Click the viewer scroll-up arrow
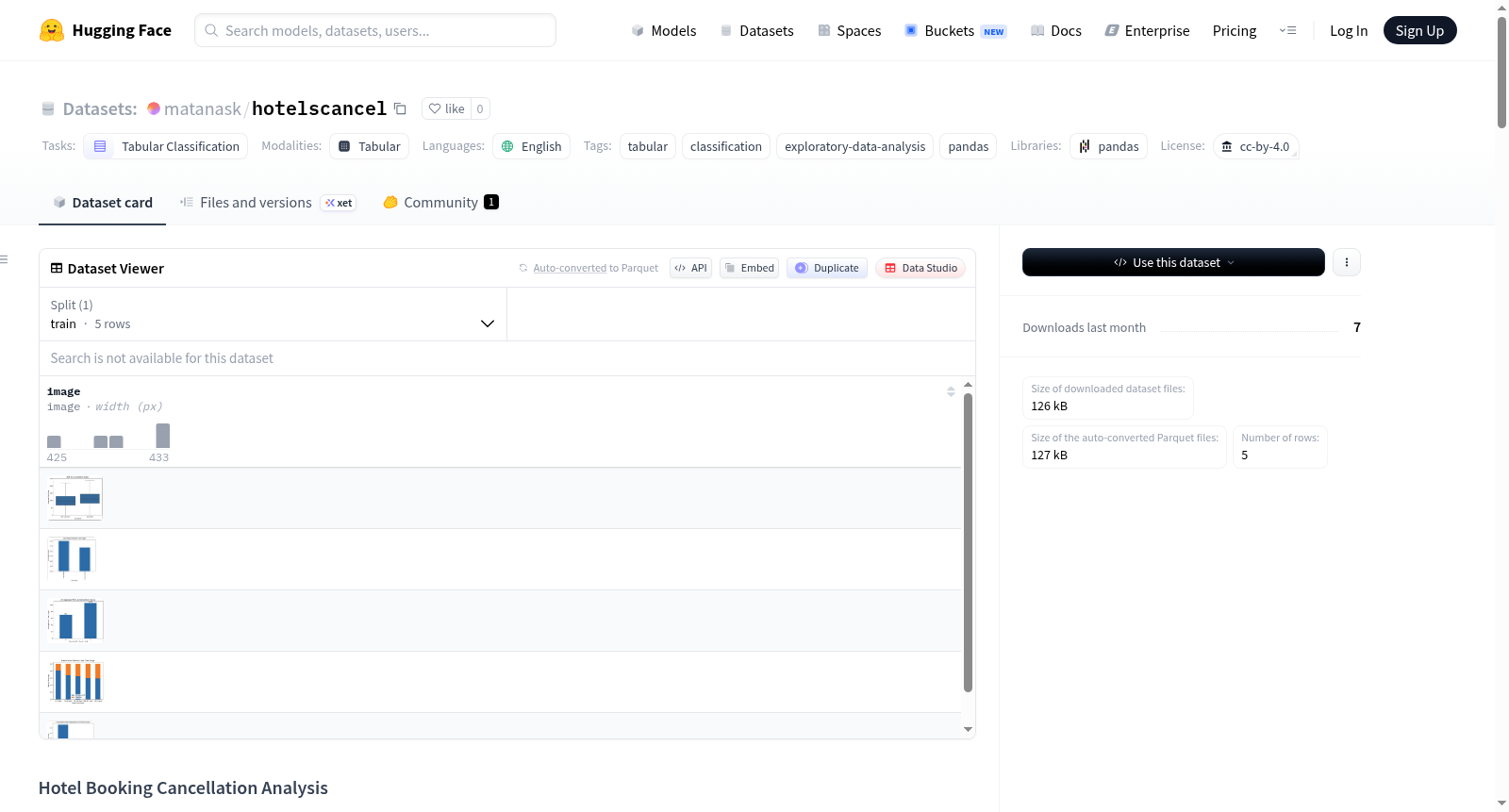 [968, 385]
